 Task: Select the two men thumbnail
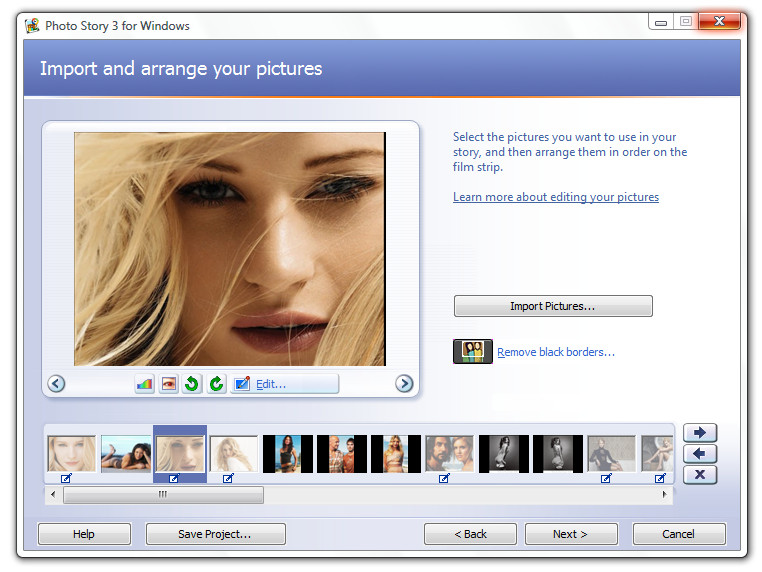[342, 453]
